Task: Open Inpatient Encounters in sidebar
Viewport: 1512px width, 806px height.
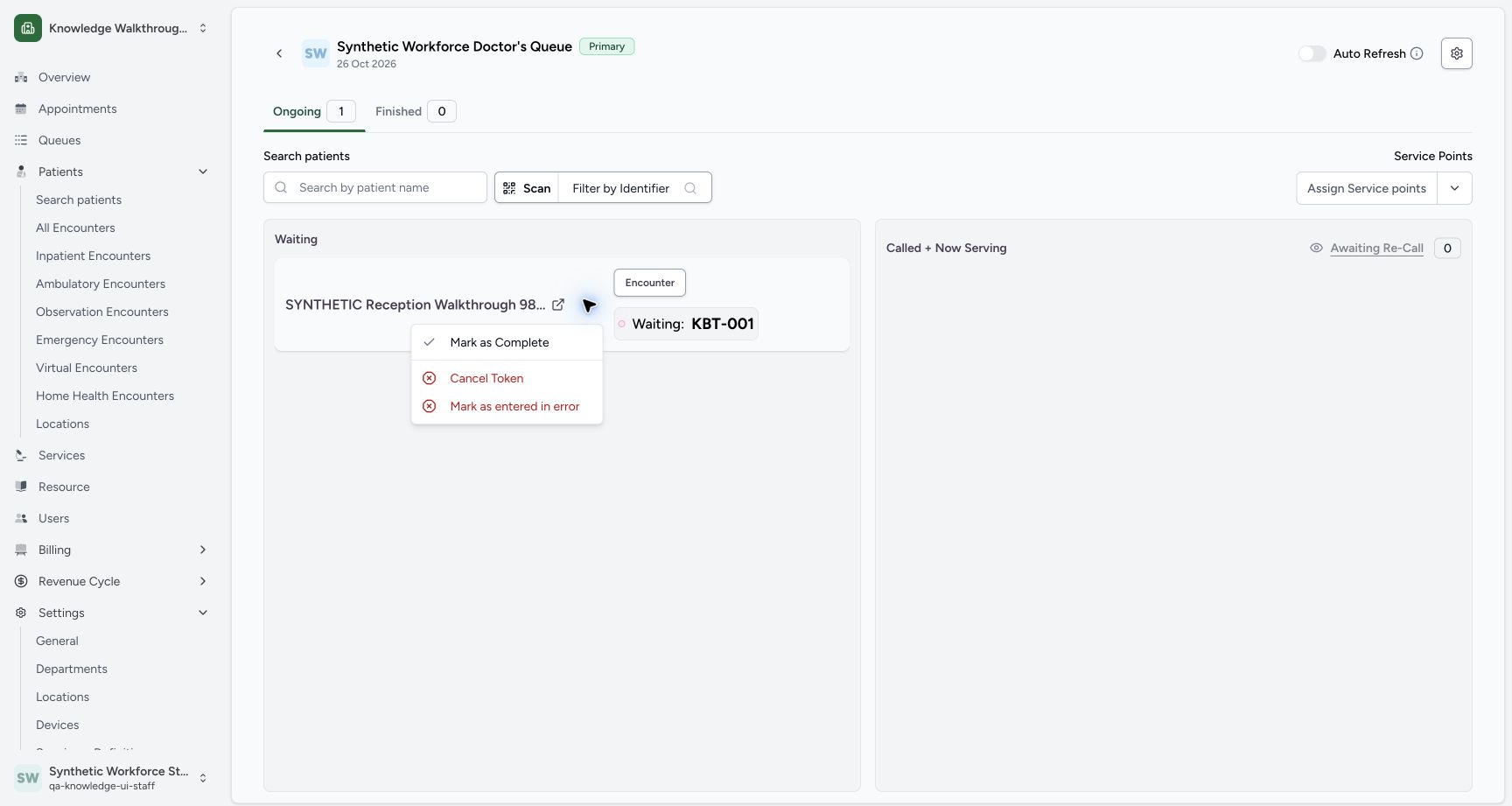Action: tap(93, 256)
